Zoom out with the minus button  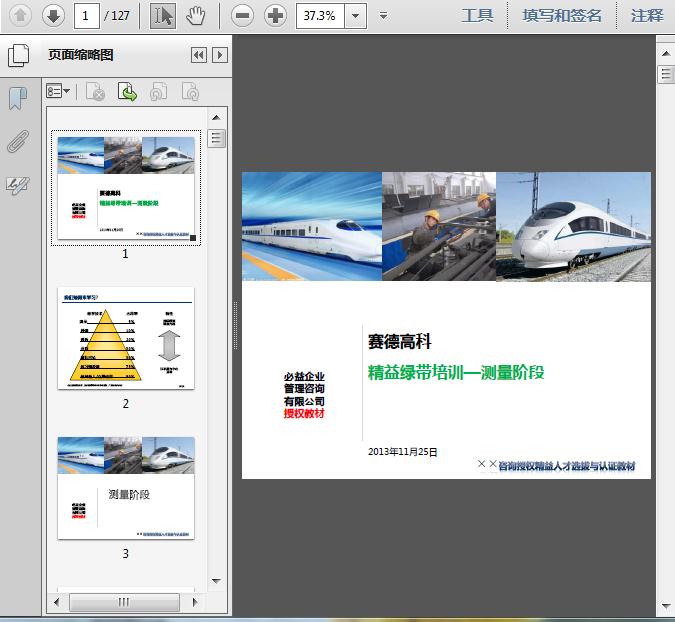(x=242, y=16)
